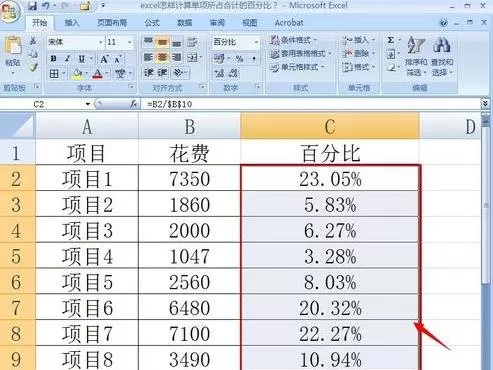Screen dimensions: 493x370
Task: Click the Wrap Text icon
Action: (192, 42)
